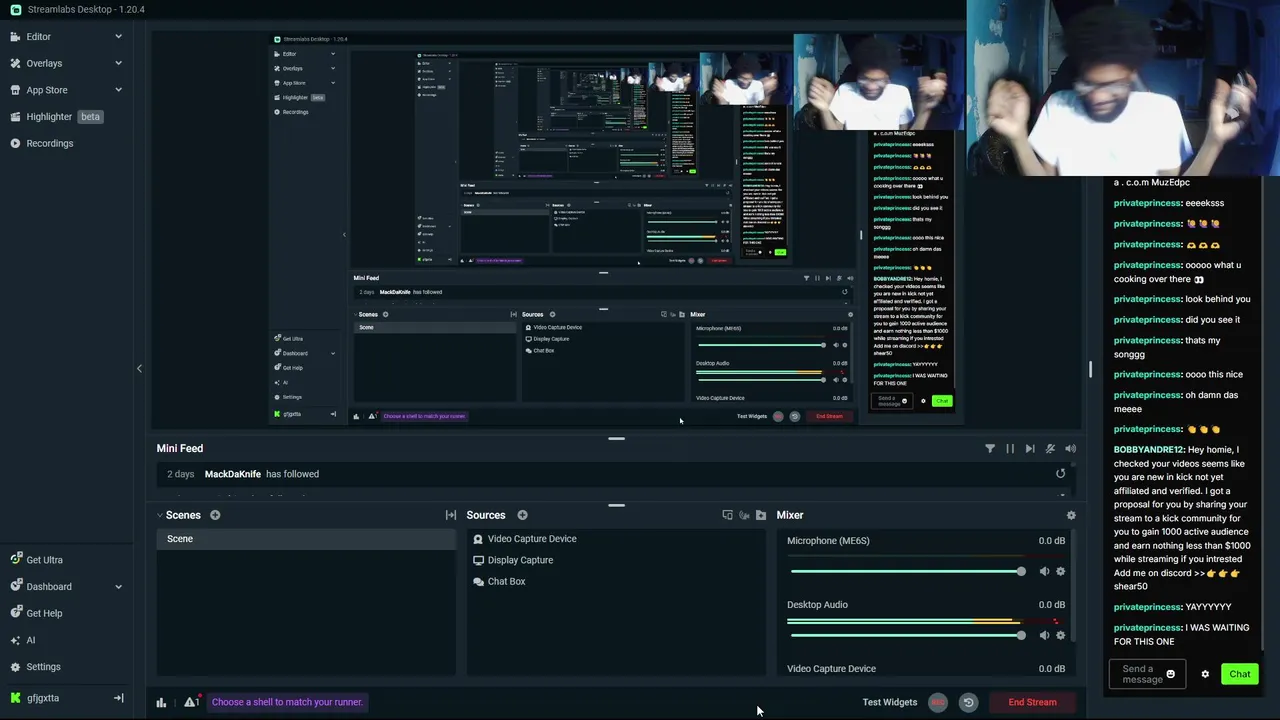Viewport: 1280px width, 720px height.
Task: Open chat settings gear
Action: coord(1205,674)
